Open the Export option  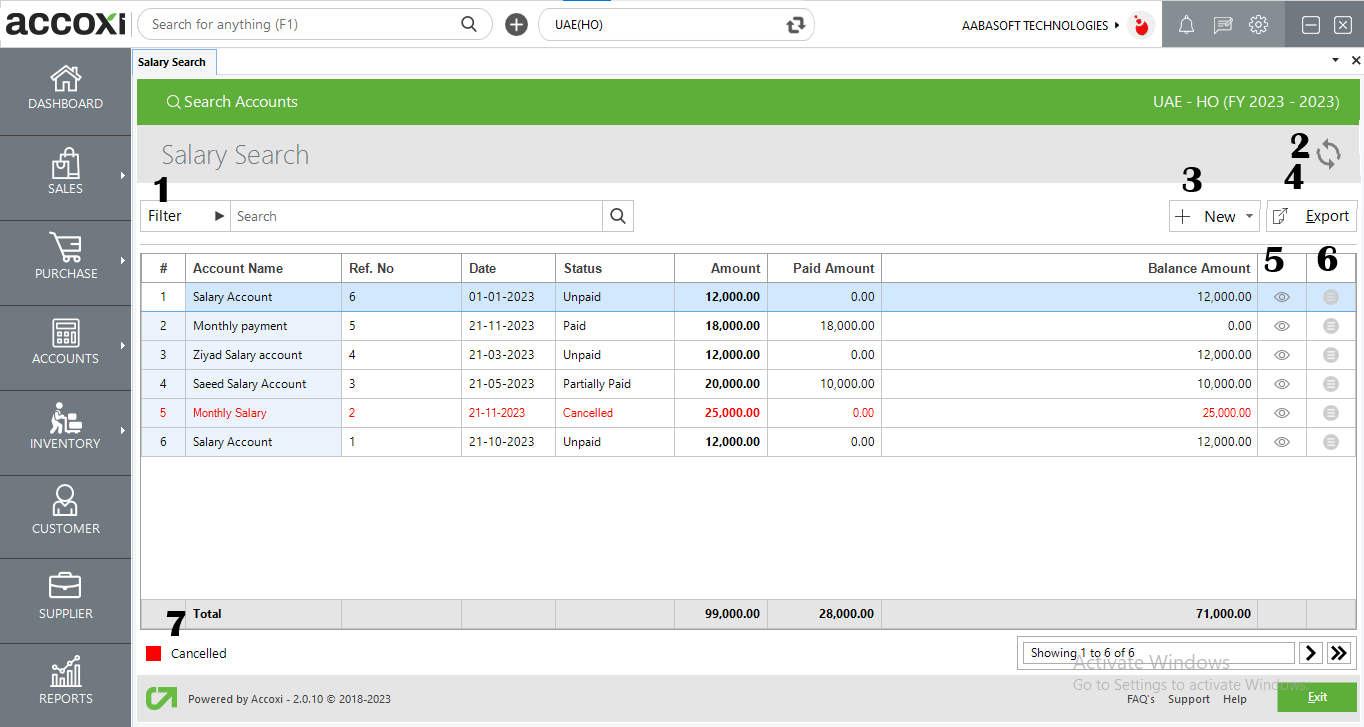coord(1311,216)
